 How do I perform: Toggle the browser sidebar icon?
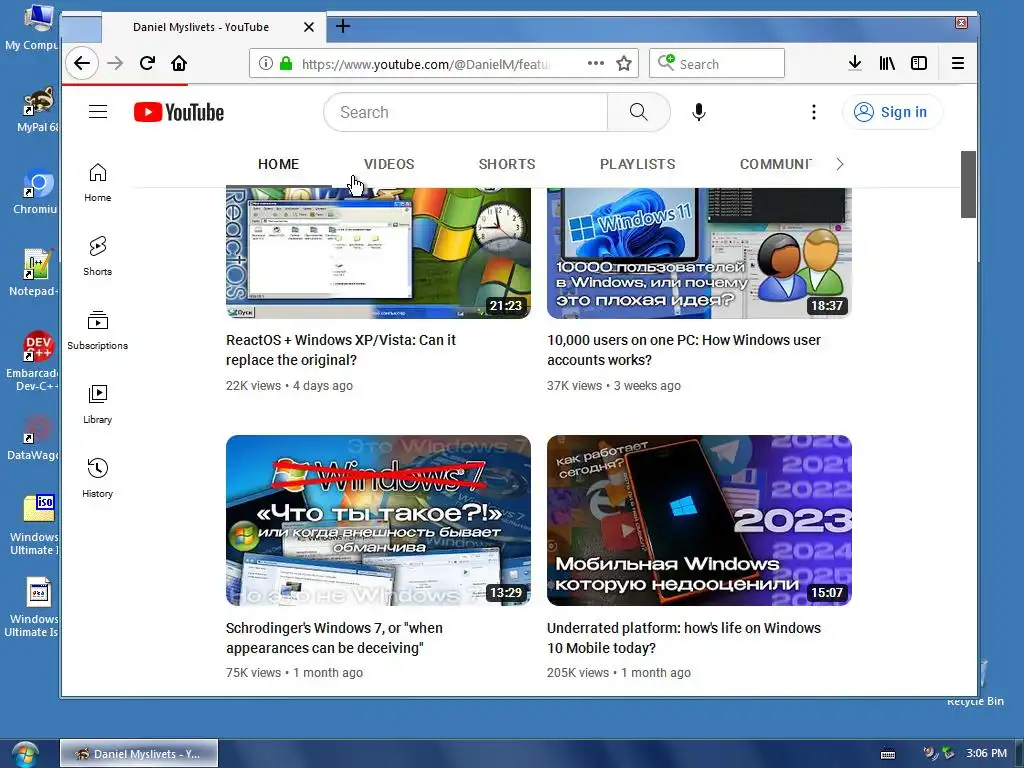tap(919, 63)
